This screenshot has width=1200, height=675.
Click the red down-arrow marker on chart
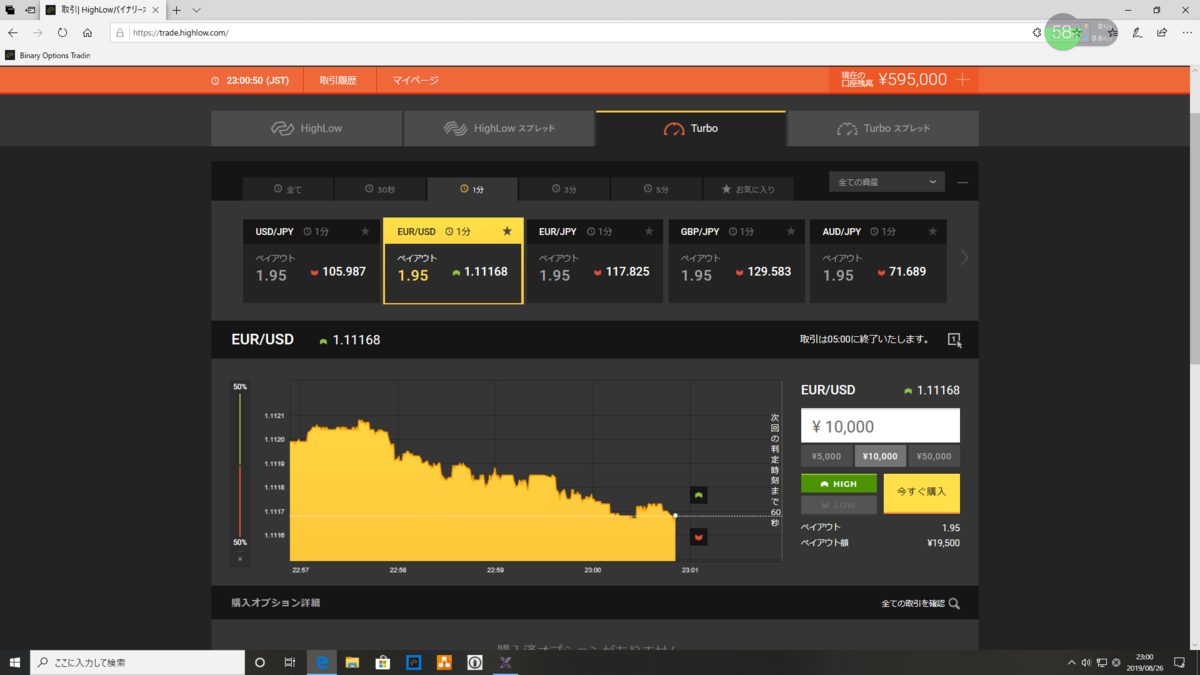point(699,537)
